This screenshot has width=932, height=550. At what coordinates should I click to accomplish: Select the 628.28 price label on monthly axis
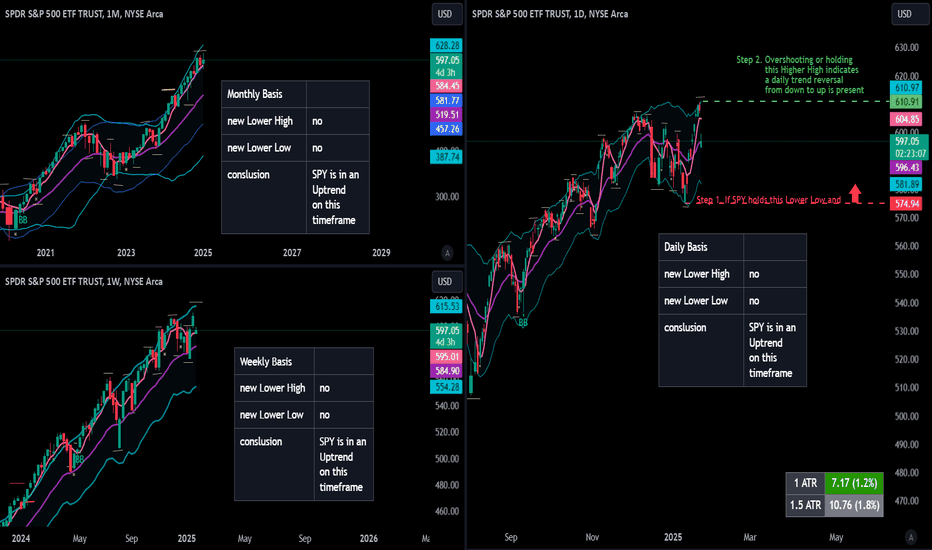point(446,45)
